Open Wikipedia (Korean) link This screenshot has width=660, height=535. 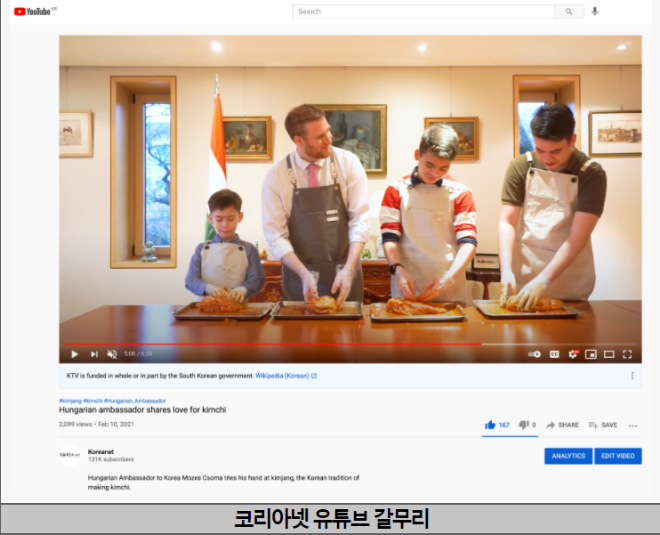(286, 375)
